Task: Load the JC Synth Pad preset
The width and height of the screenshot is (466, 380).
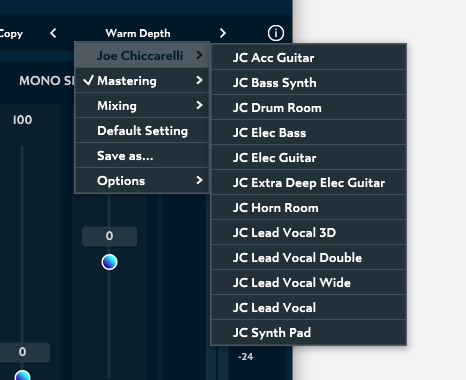Action: [x=309, y=332]
